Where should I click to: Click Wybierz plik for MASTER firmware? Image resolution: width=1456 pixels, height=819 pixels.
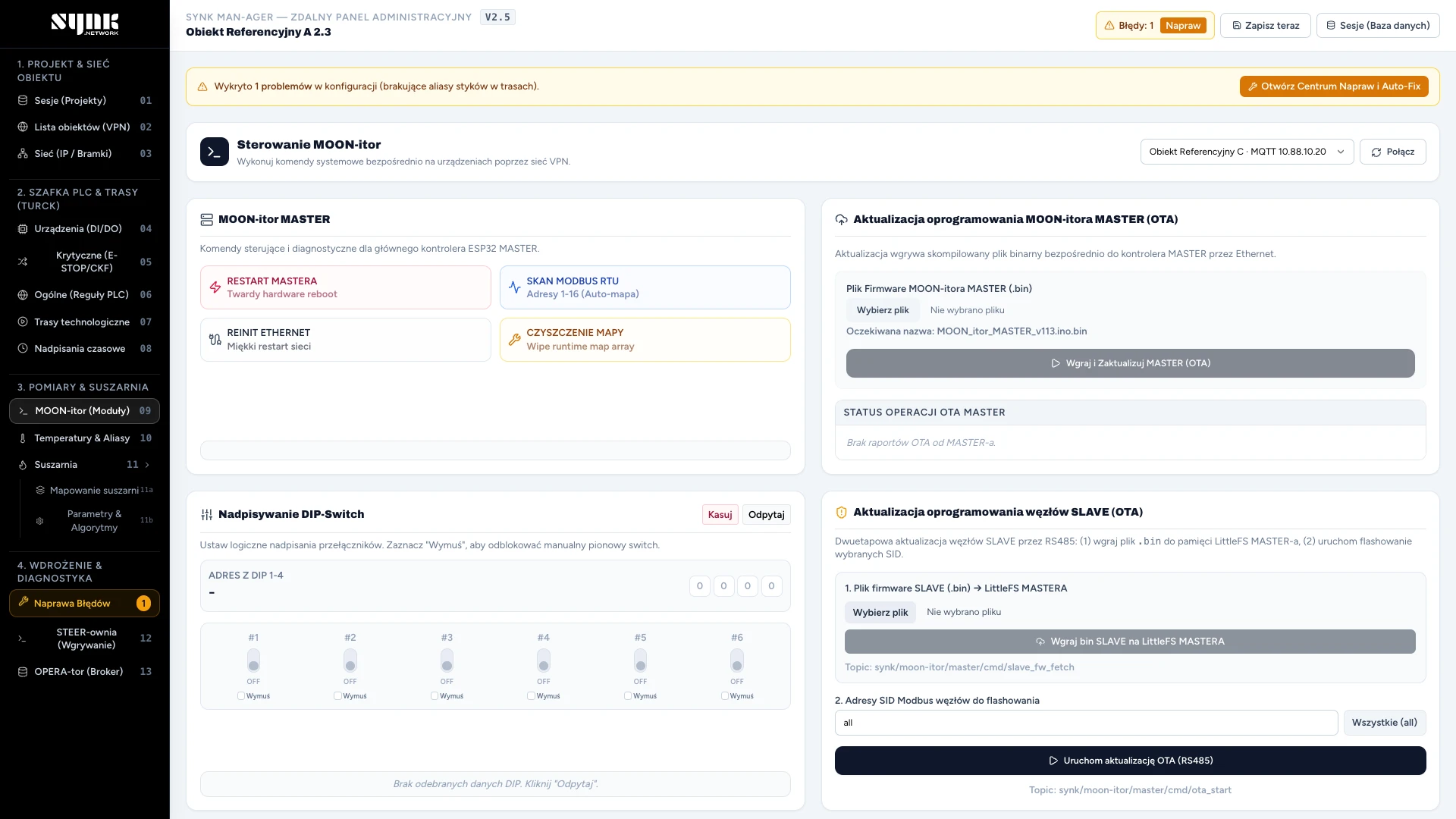click(x=883, y=310)
